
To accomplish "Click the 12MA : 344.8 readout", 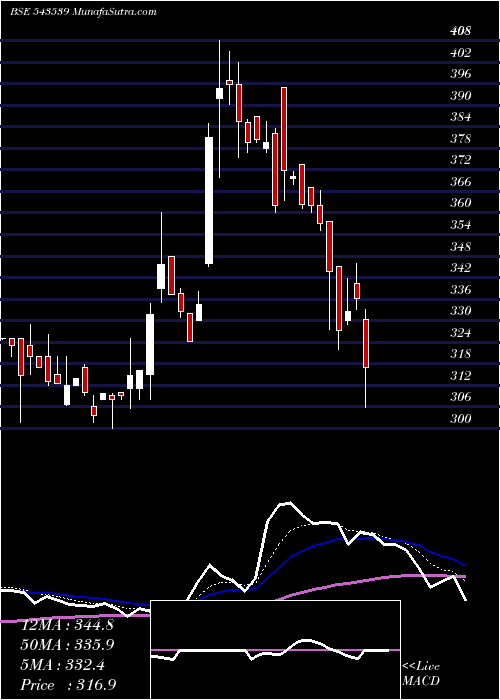I will [x=67, y=625].
